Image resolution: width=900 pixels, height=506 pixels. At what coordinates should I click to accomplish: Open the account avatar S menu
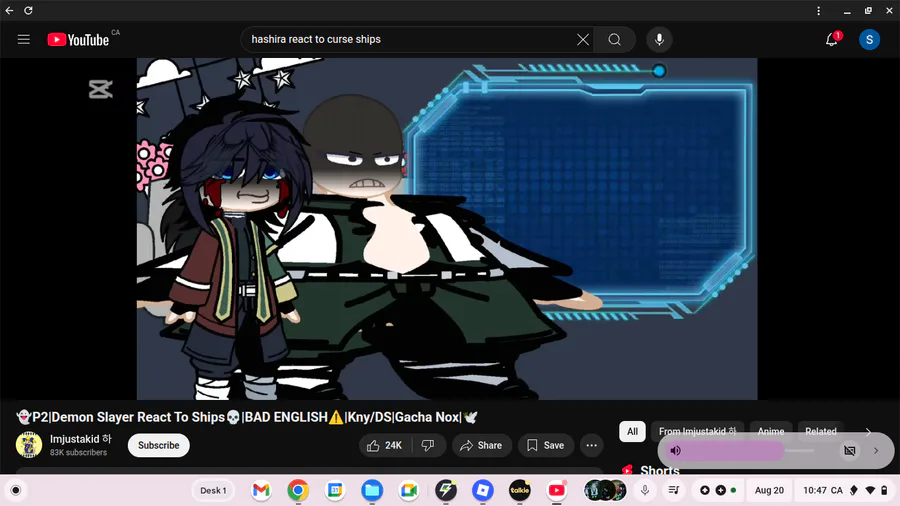869,40
